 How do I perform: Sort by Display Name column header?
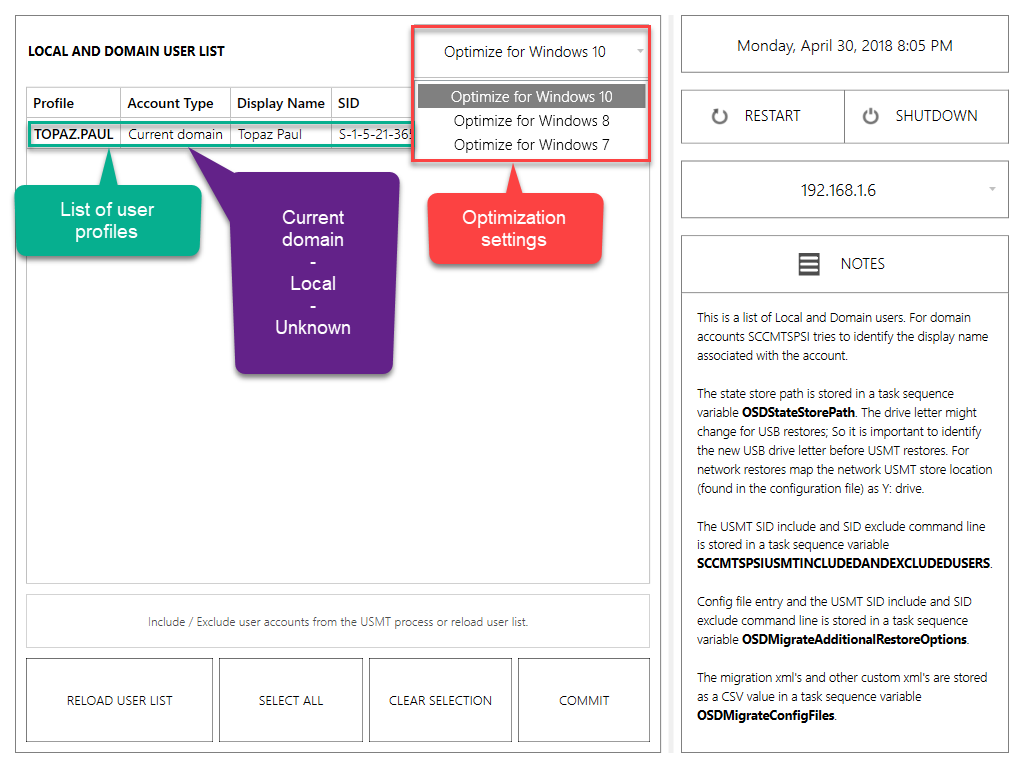tap(280, 103)
